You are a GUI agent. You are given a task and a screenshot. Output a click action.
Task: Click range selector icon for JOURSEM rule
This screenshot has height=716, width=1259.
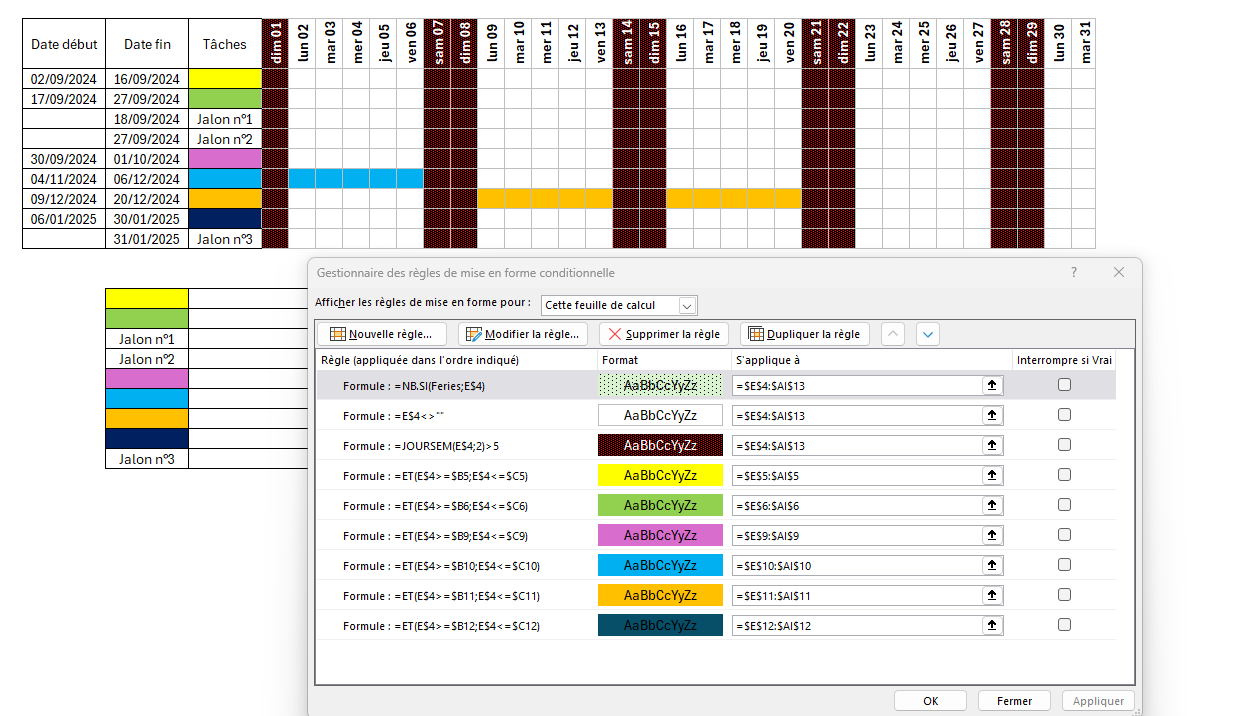tap(992, 445)
